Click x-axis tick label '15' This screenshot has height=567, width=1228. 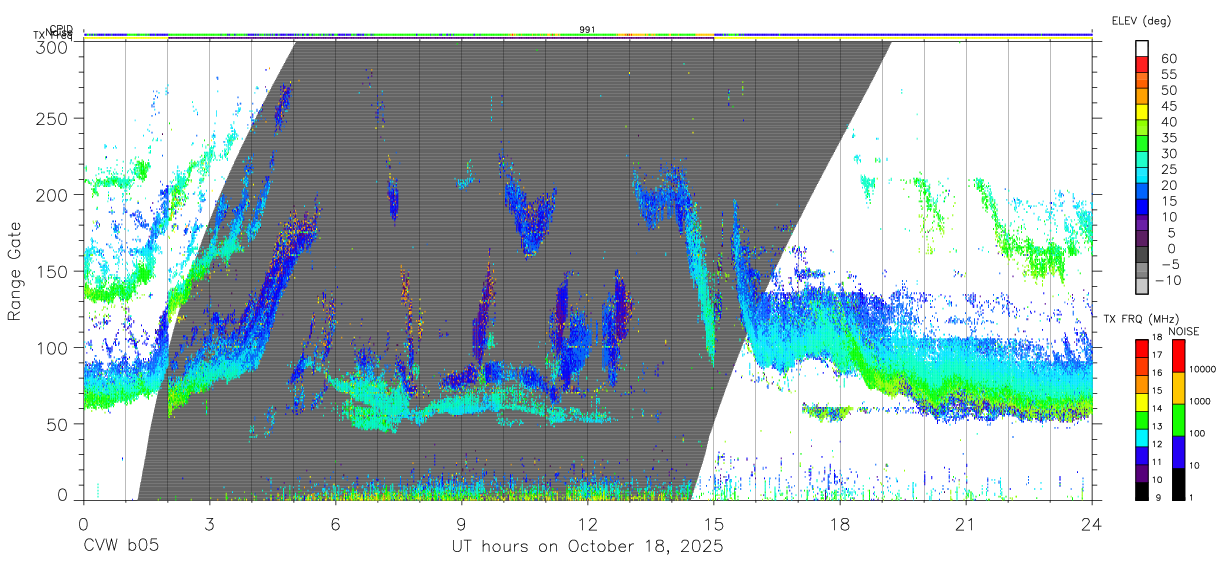714,524
